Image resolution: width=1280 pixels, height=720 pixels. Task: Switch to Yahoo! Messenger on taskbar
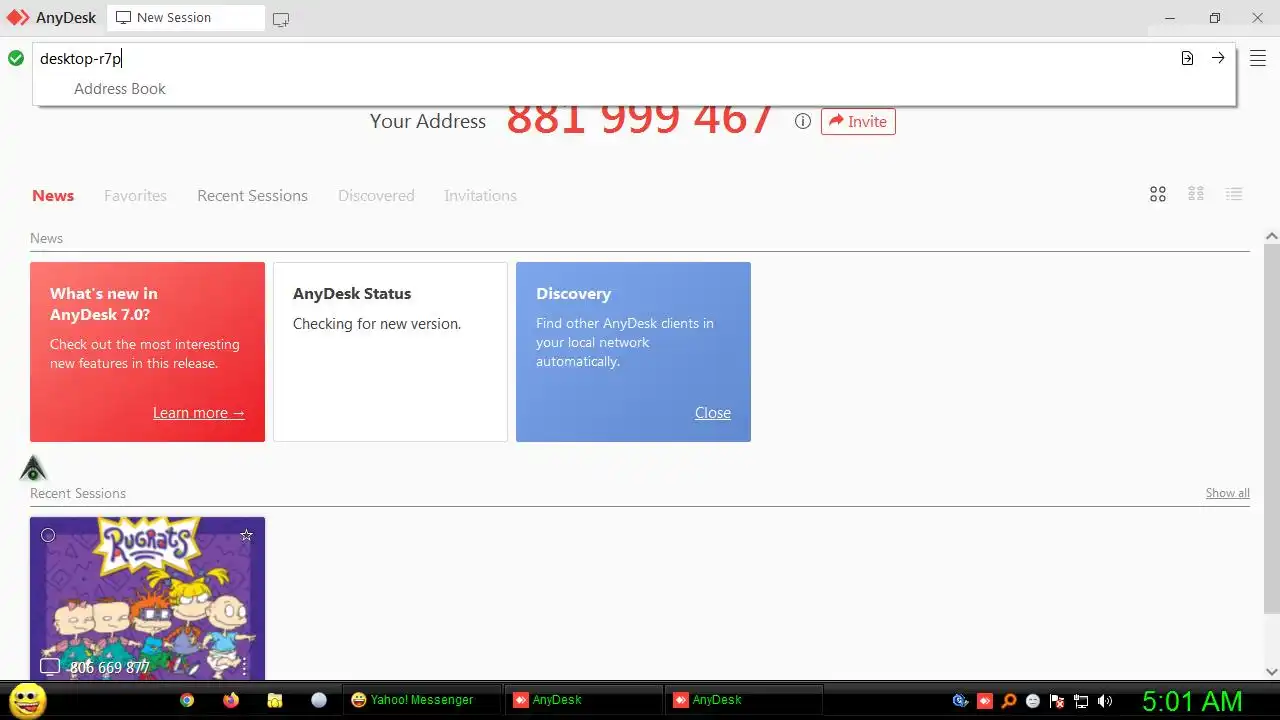pyautogui.click(x=422, y=700)
